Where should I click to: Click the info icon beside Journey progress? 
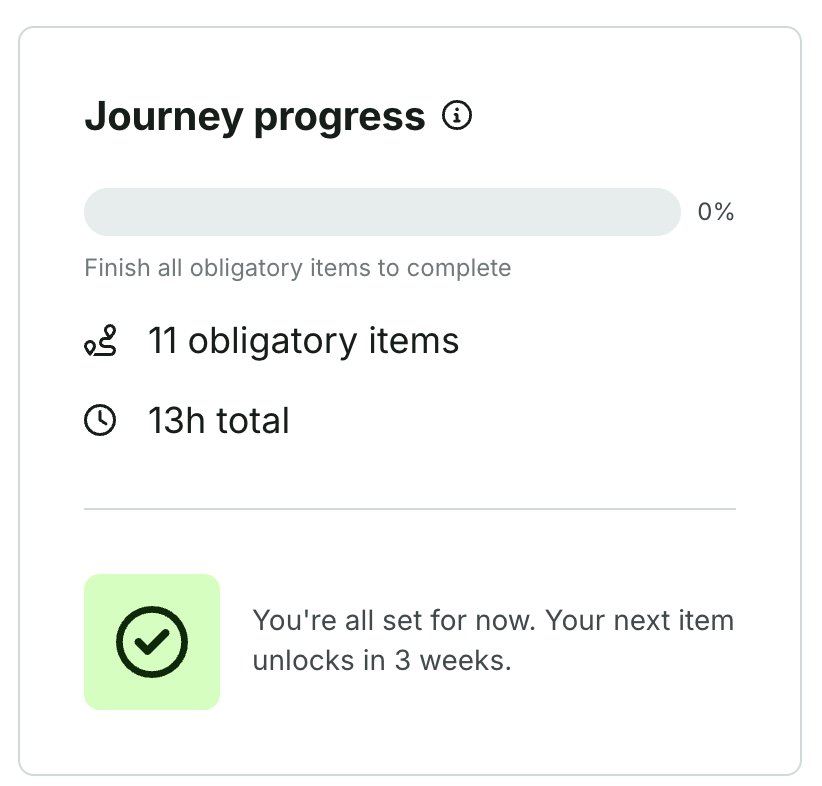click(x=457, y=117)
